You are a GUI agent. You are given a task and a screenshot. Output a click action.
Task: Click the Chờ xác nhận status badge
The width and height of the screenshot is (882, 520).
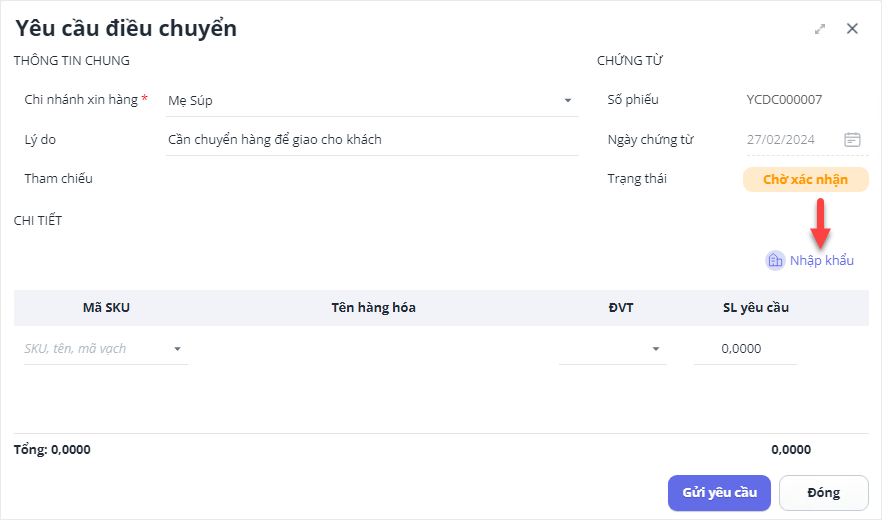[x=805, y=180]
